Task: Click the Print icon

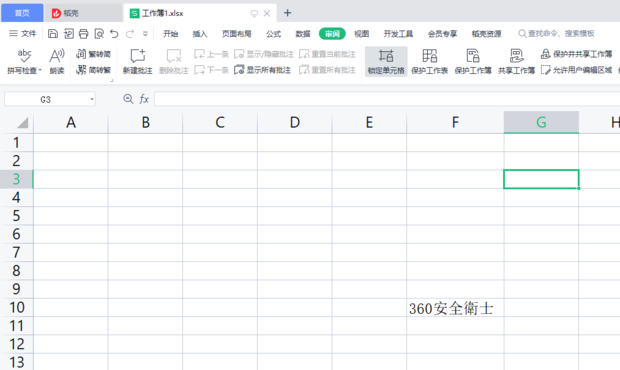Action: (83, 34)
